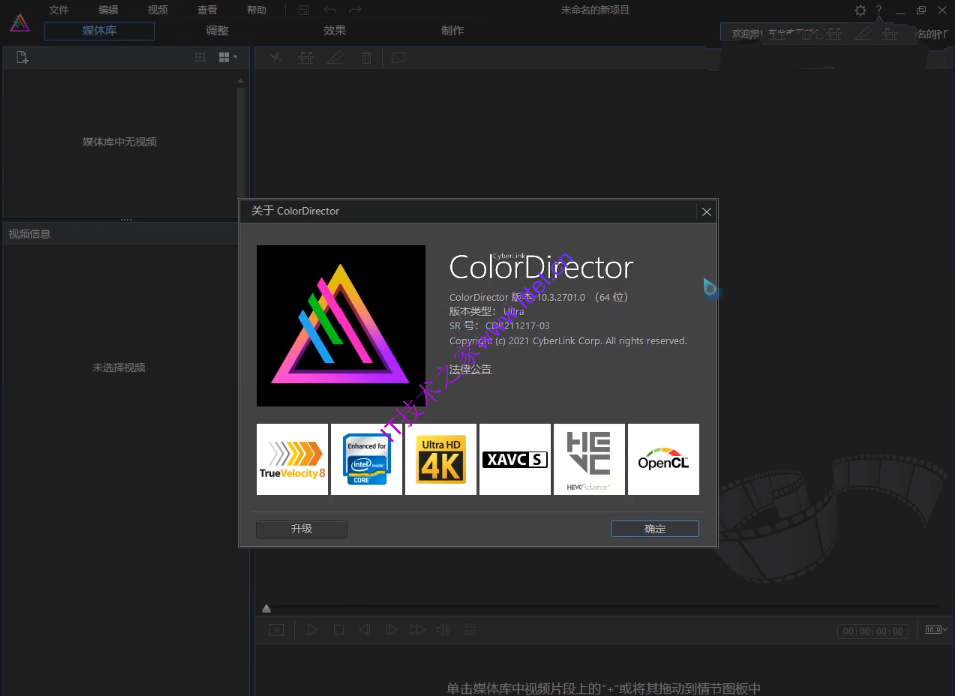
Task: Click the TrueVelocity 8 badge
Action: (292, 460)
